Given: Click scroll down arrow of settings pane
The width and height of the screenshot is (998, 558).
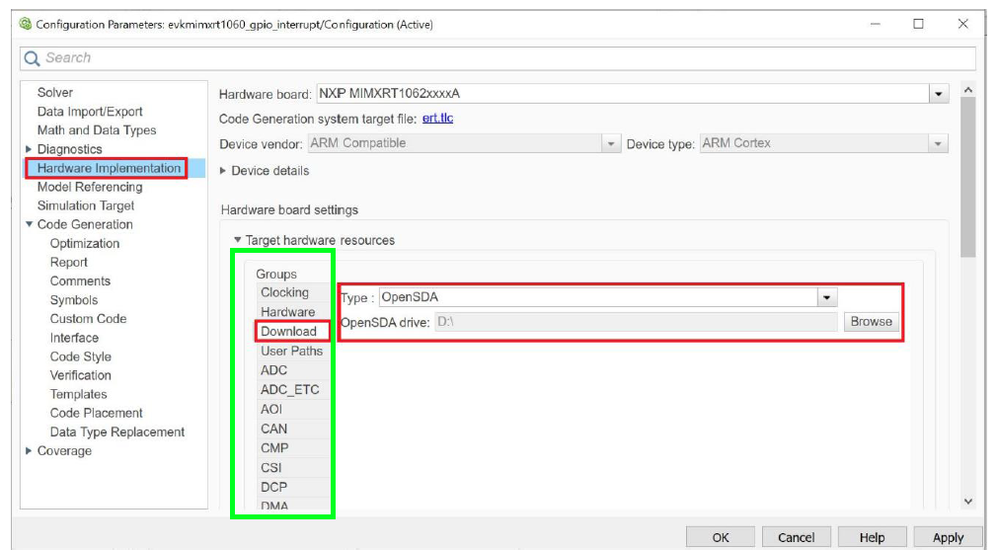Looking at the screenshot, I should tap(968, 501).
